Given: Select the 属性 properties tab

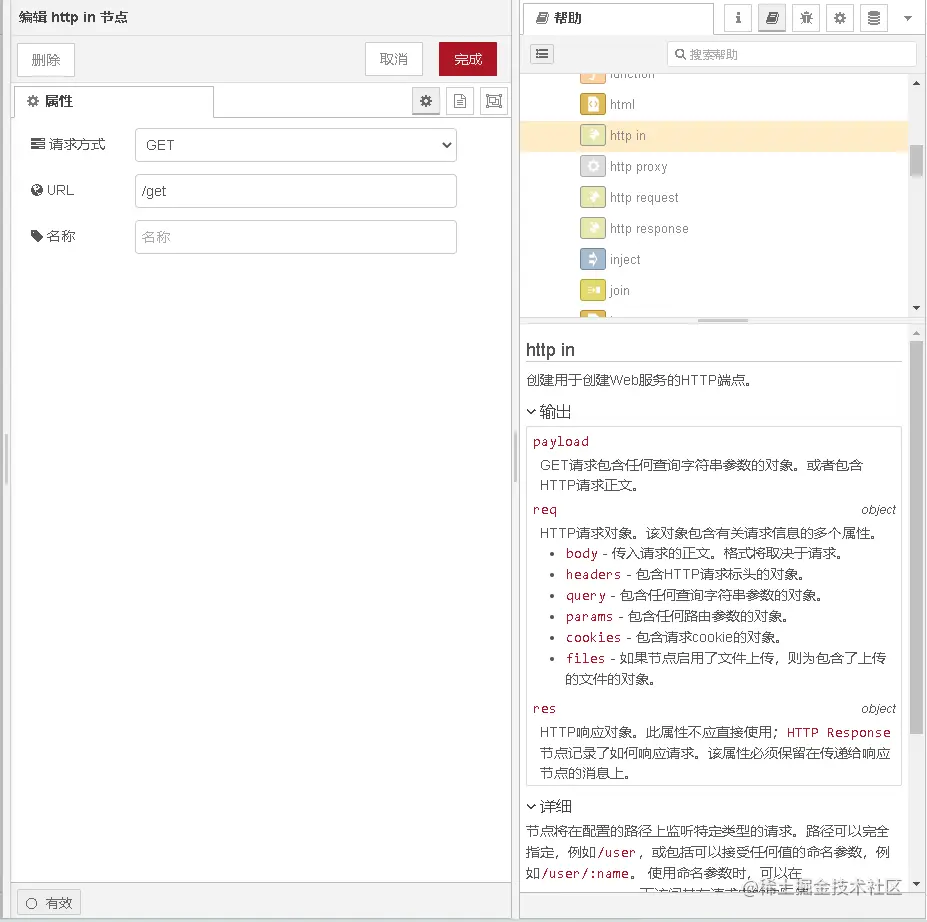Looking at the screenshot, I should 114,102.
